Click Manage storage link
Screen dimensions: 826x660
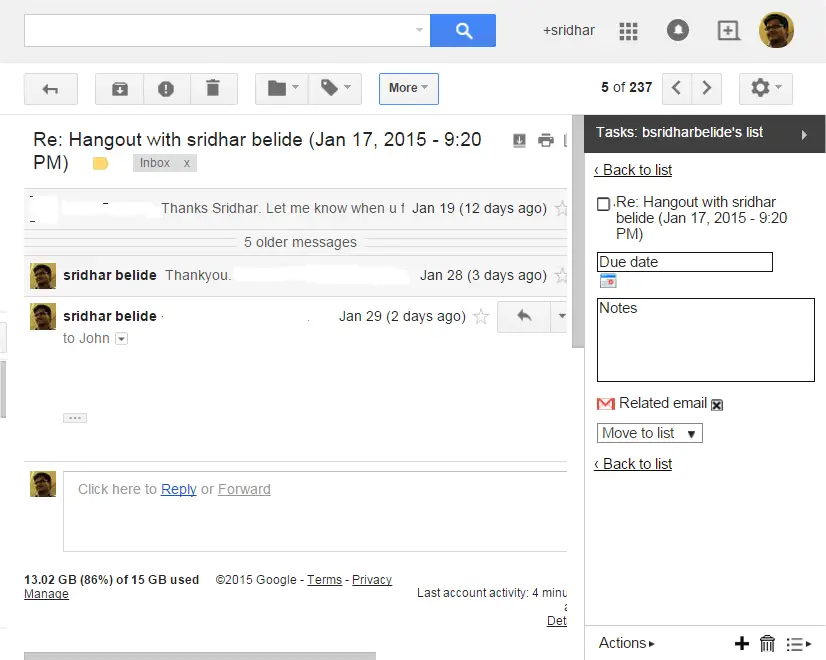coord(46,594)
